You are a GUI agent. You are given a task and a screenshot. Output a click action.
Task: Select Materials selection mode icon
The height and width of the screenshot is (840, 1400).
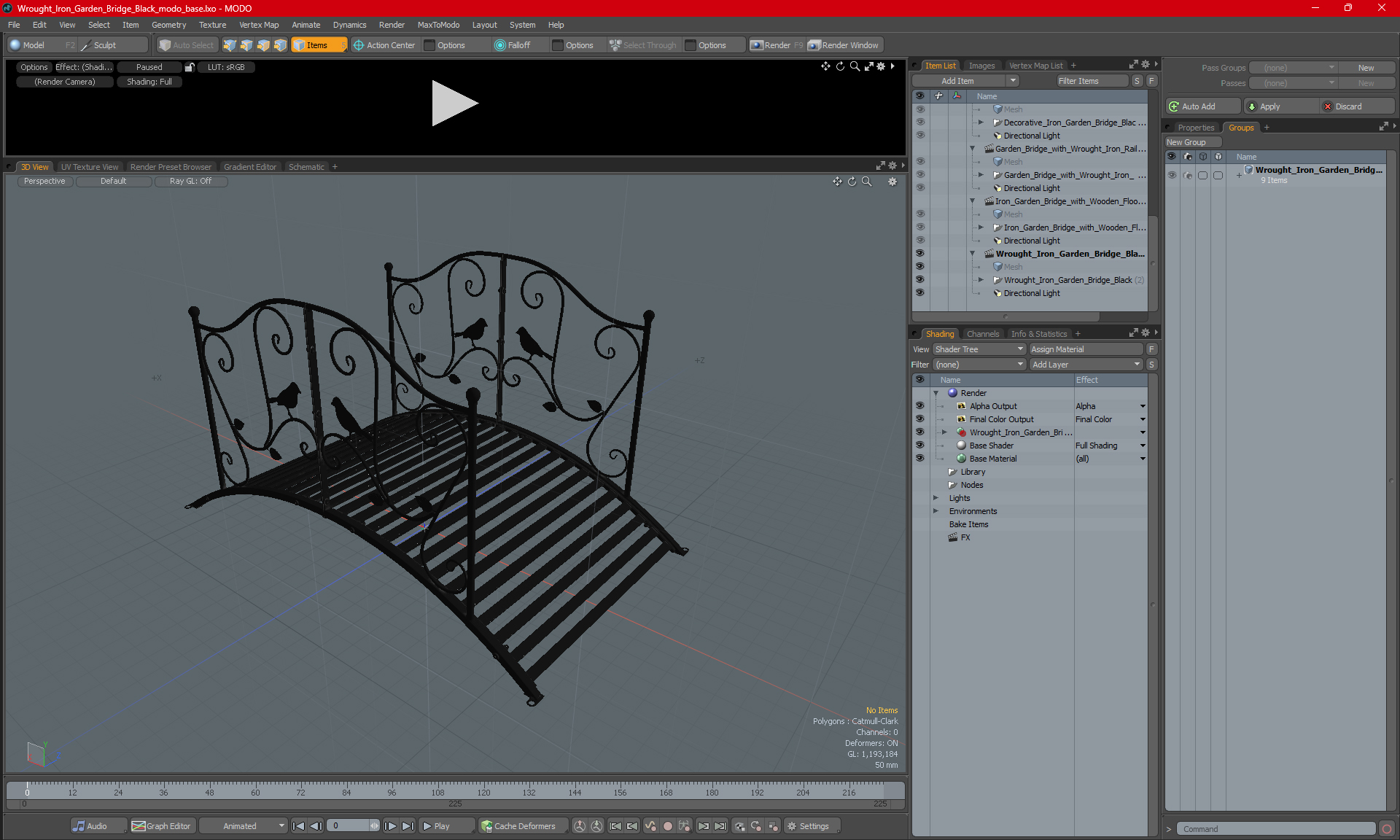point(280,45)
